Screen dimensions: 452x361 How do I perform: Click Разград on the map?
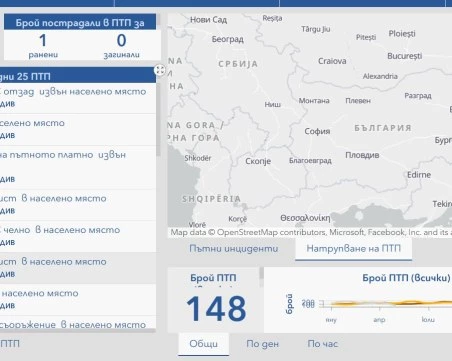tap(418, 96)
